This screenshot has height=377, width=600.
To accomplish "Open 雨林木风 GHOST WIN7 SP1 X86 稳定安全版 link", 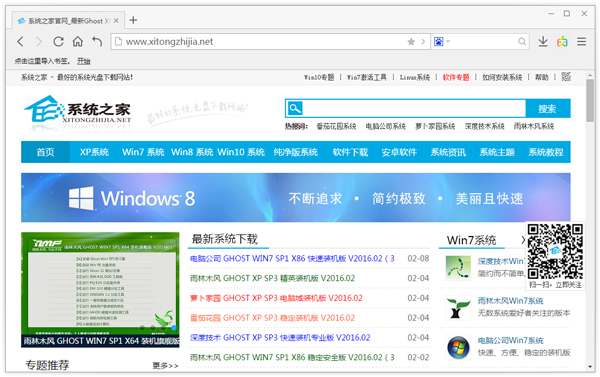I will pos(292,357).
